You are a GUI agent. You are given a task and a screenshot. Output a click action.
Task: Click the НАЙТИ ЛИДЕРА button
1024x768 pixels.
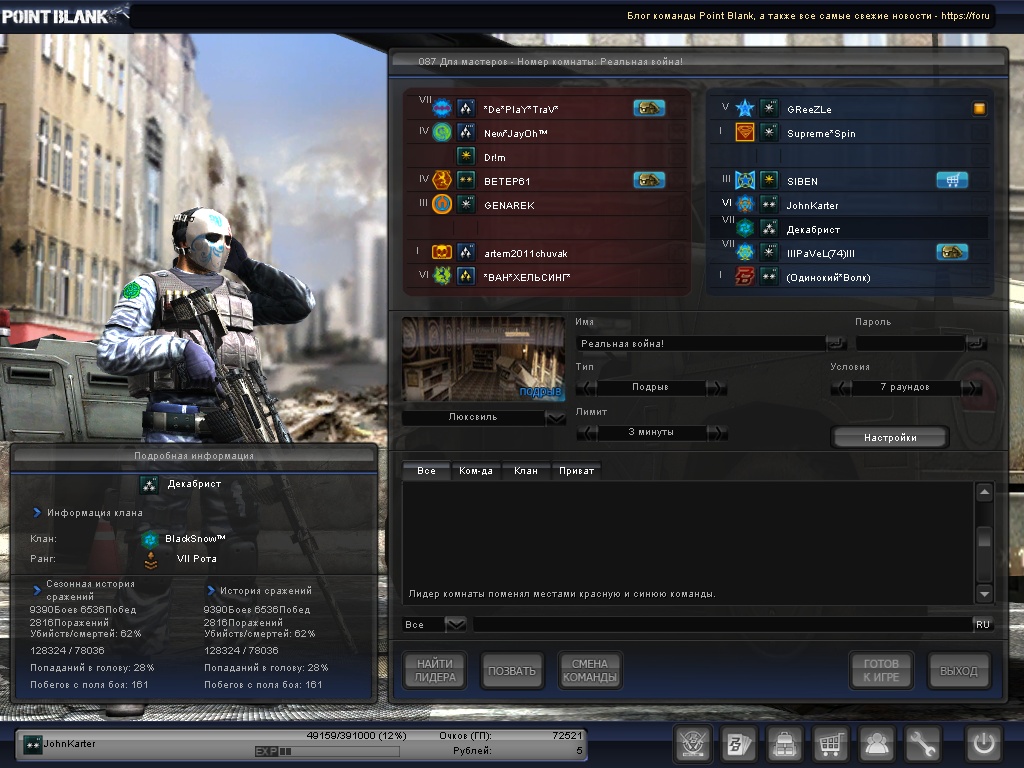point(435,671)
